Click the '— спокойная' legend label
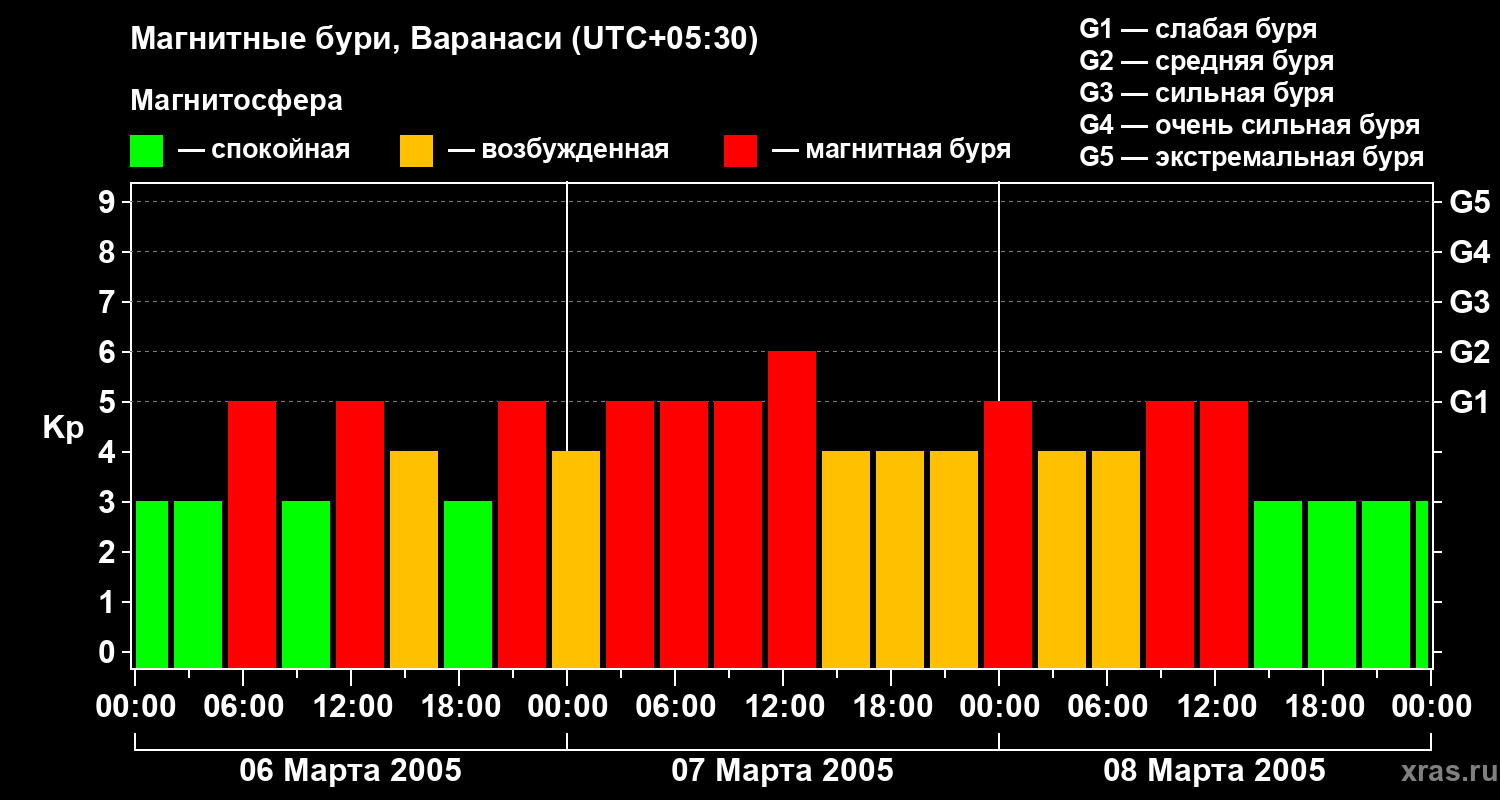The height and width of the screenshot is (800, 1500). click(x=264, y=151)
